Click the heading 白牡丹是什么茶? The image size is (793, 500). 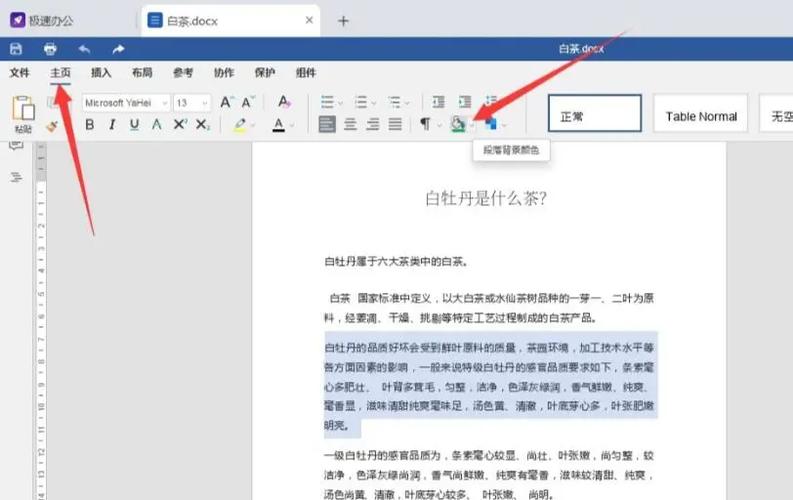click(486, 198)
